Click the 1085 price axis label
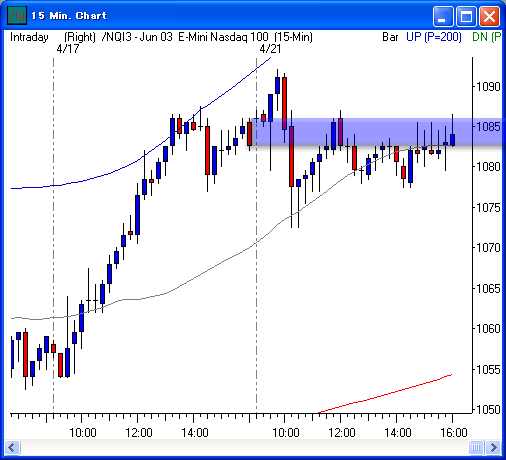Screen dimensions: 506x460 coord(488,127)
